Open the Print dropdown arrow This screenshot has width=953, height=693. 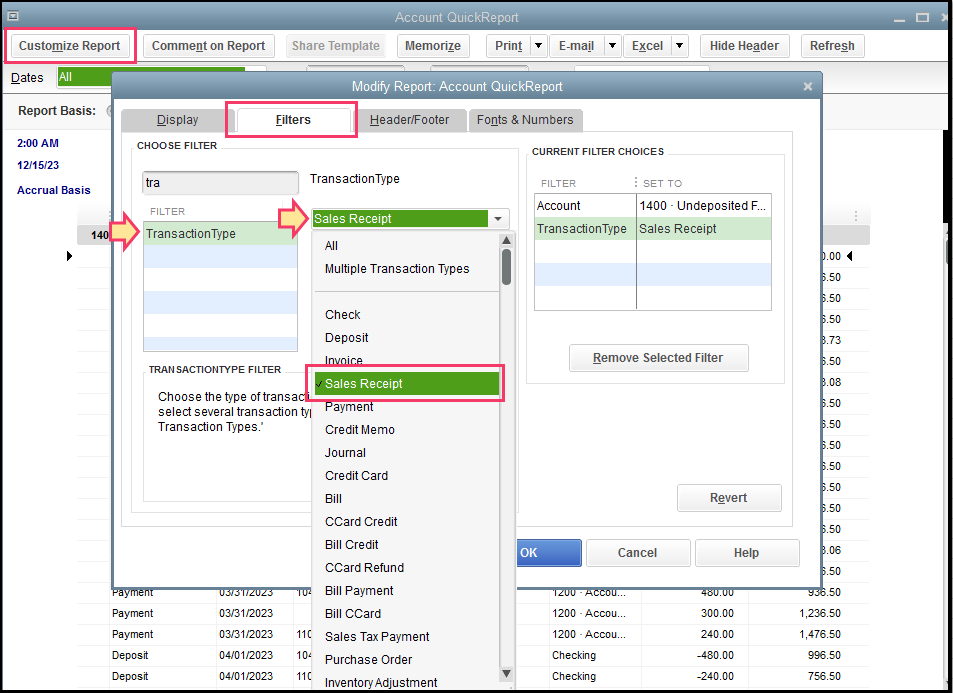point(538,46)
